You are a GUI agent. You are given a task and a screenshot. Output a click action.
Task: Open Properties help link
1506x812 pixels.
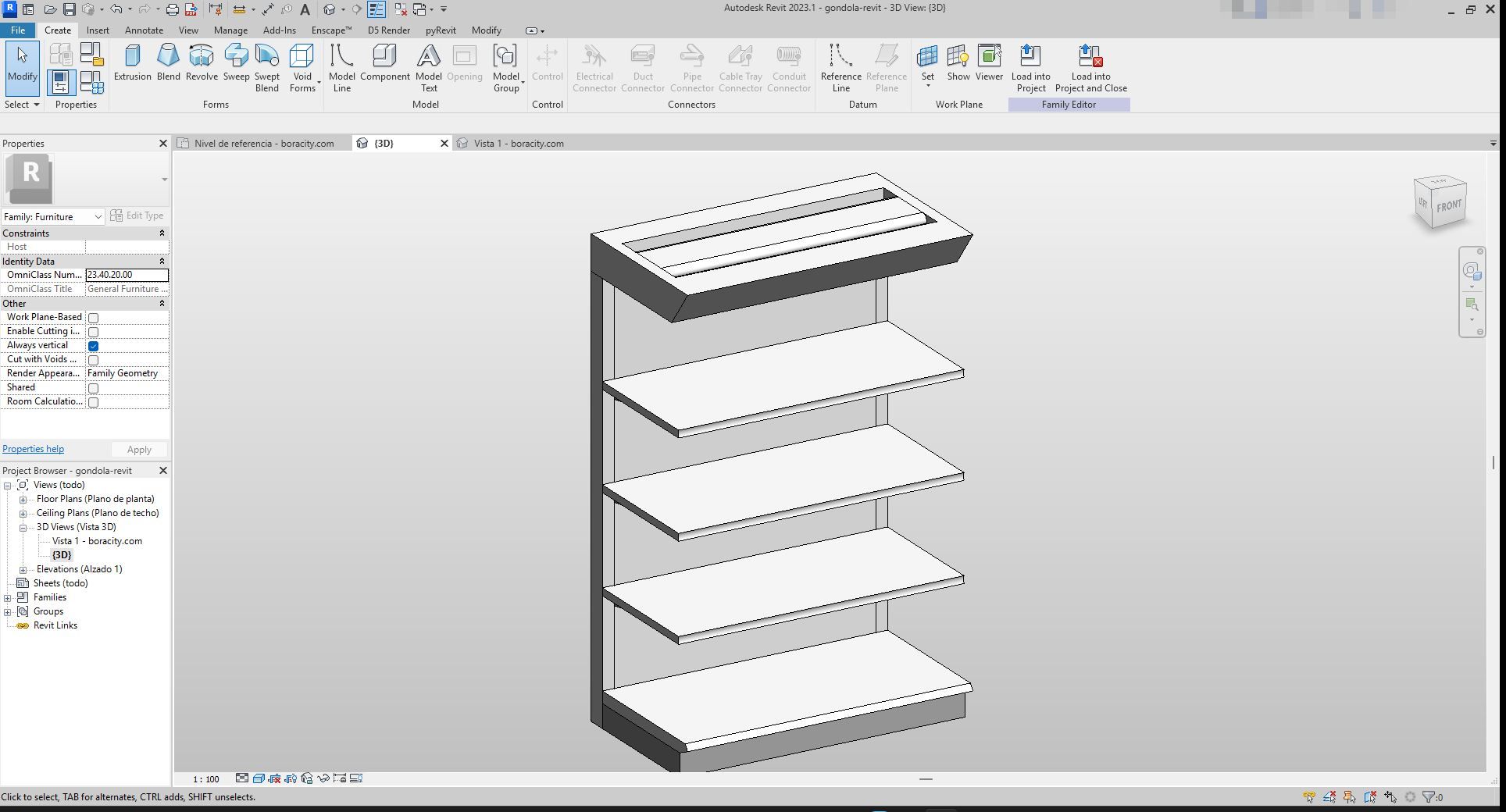pyautogui.click(x=33, y=449)
